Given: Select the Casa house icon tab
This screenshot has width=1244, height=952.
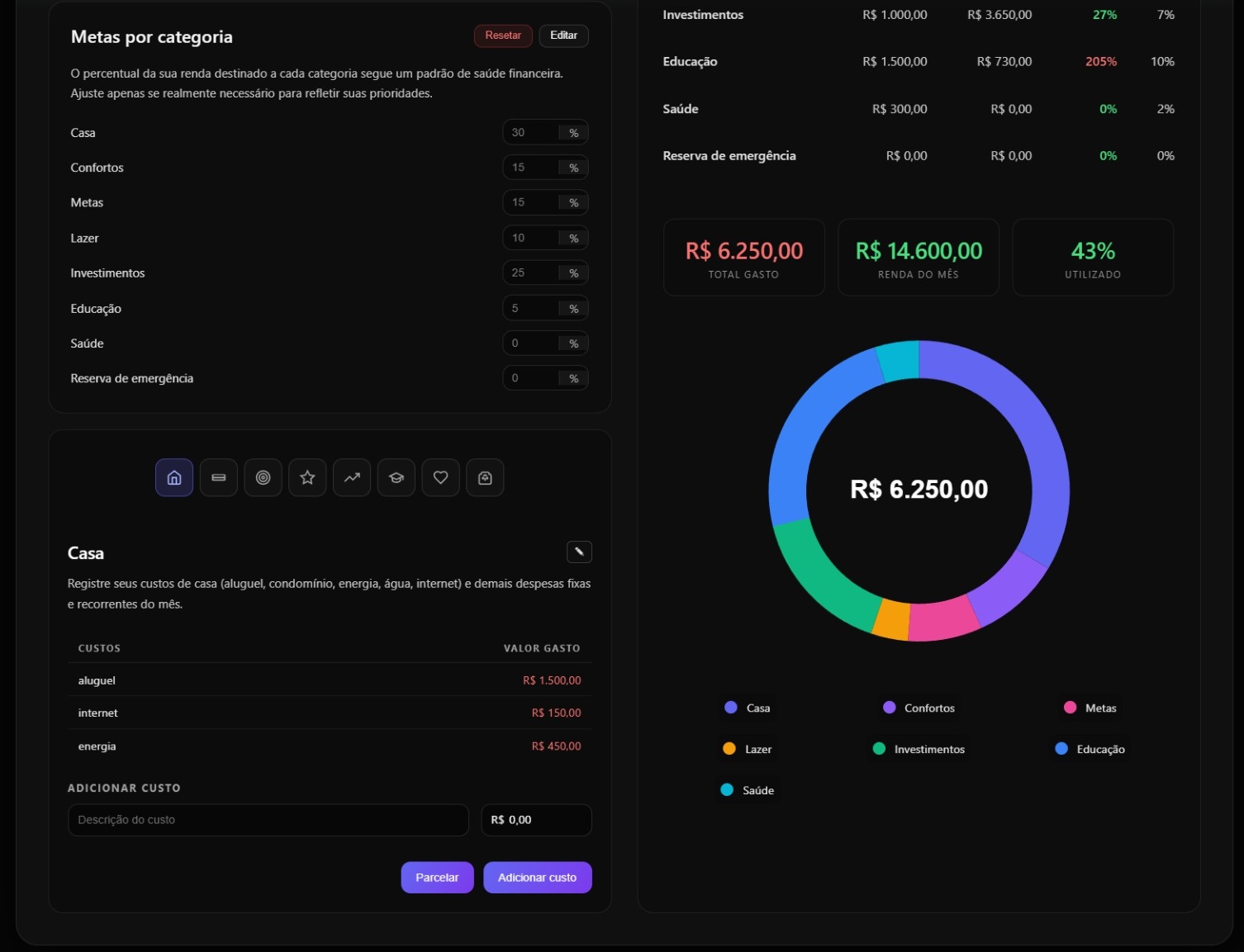Looking at the screenshot, I should coord(174,478).
